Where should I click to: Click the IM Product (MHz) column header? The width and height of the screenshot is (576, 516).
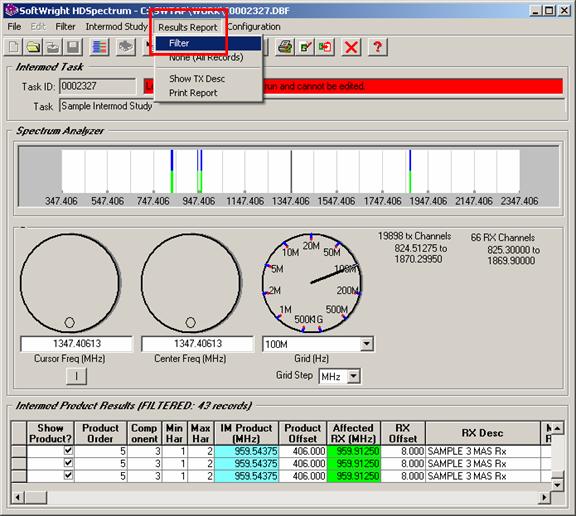(x=246, y=433)
